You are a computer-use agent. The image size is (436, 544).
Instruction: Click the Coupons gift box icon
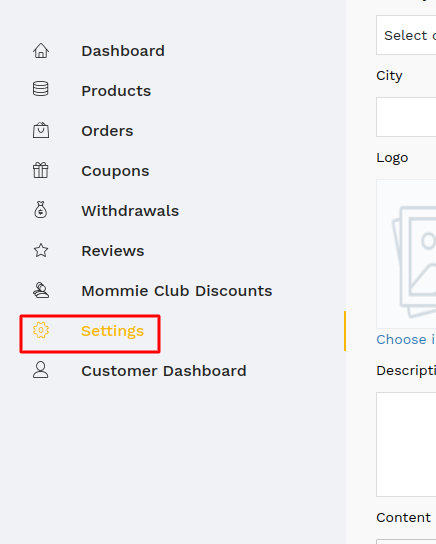[x=41, y=170]
